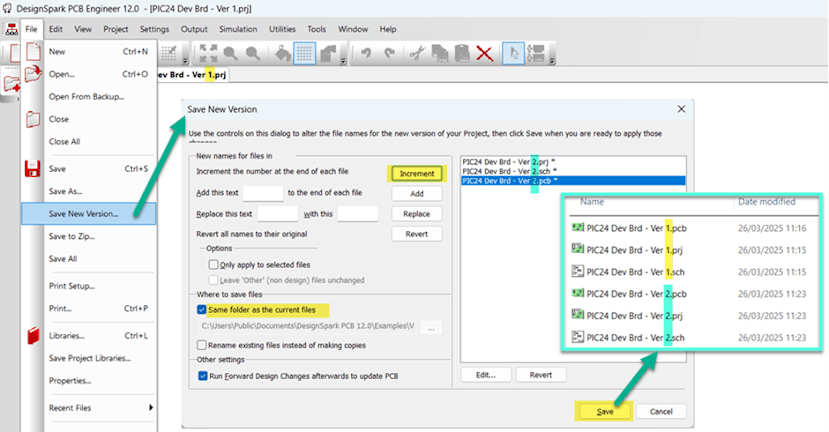This screenshot has width=829, height=432.
Task: Click the Edit... button under file list
Action: (486, 375)
